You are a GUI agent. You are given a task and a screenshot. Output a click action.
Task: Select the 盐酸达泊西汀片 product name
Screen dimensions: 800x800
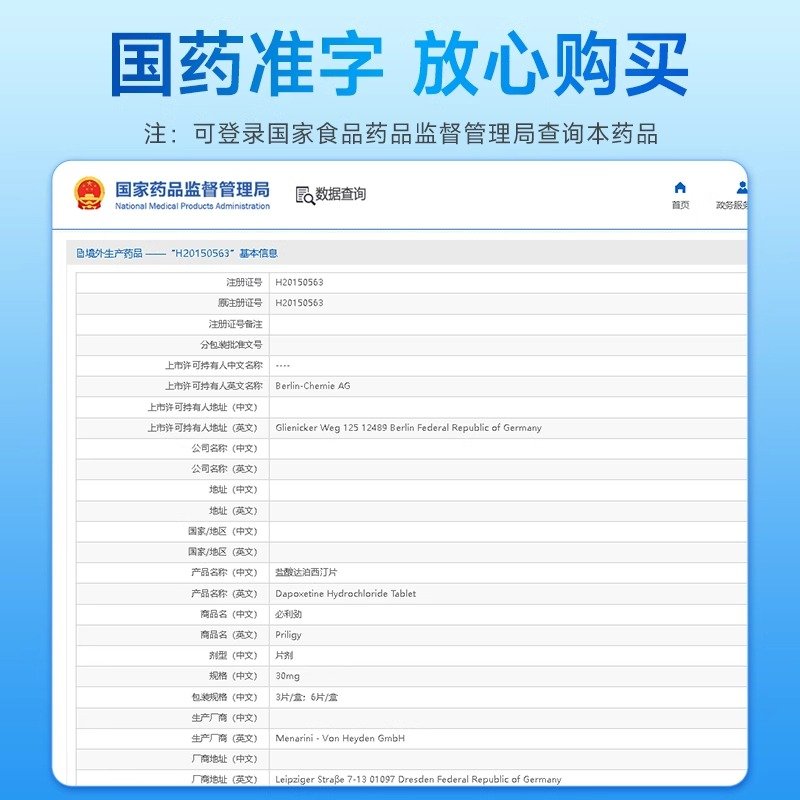(x=306, y=572)
